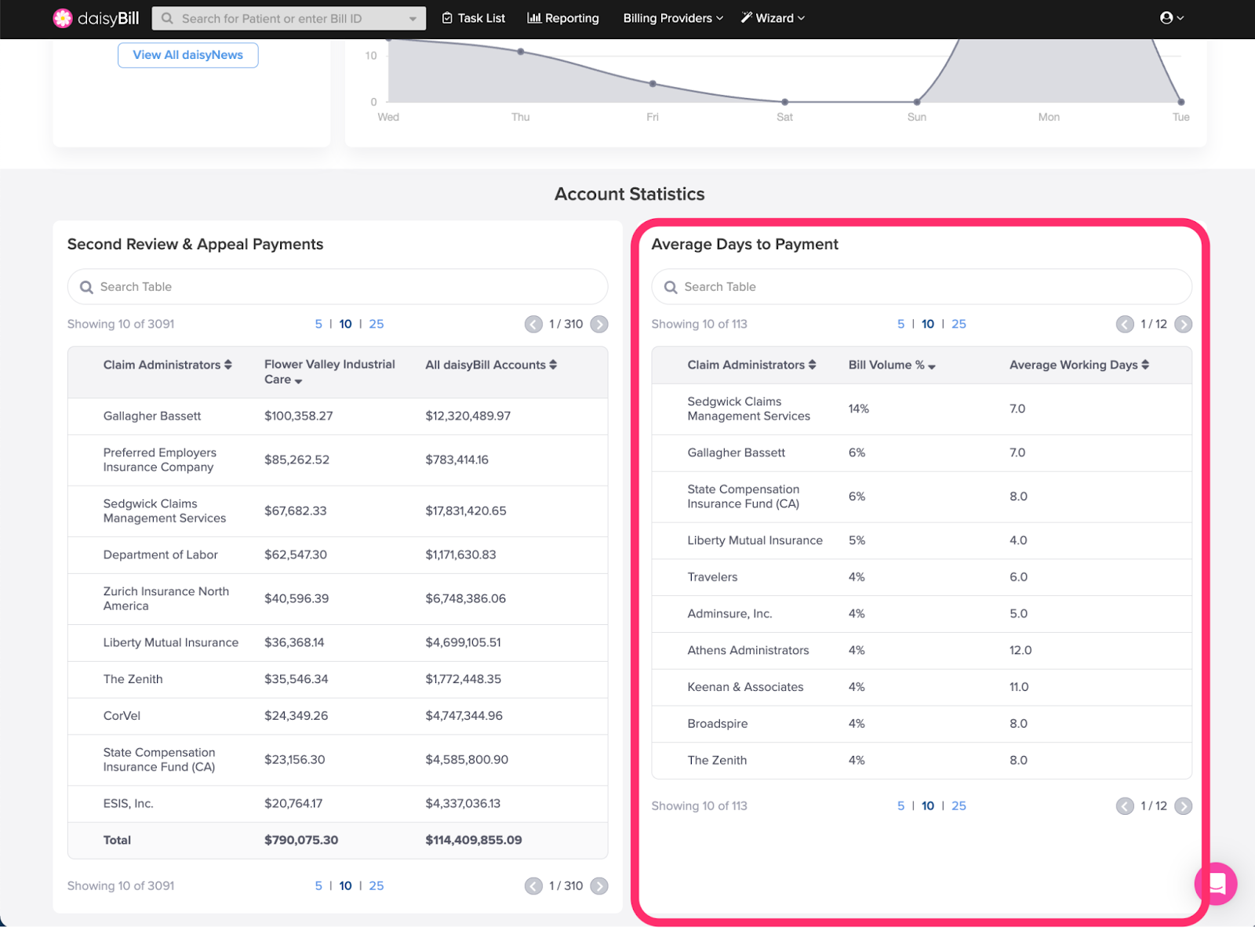The image size is (1255, 952).
Task: Sort by Average Working Days column
Action: [x=1079, y=365]
